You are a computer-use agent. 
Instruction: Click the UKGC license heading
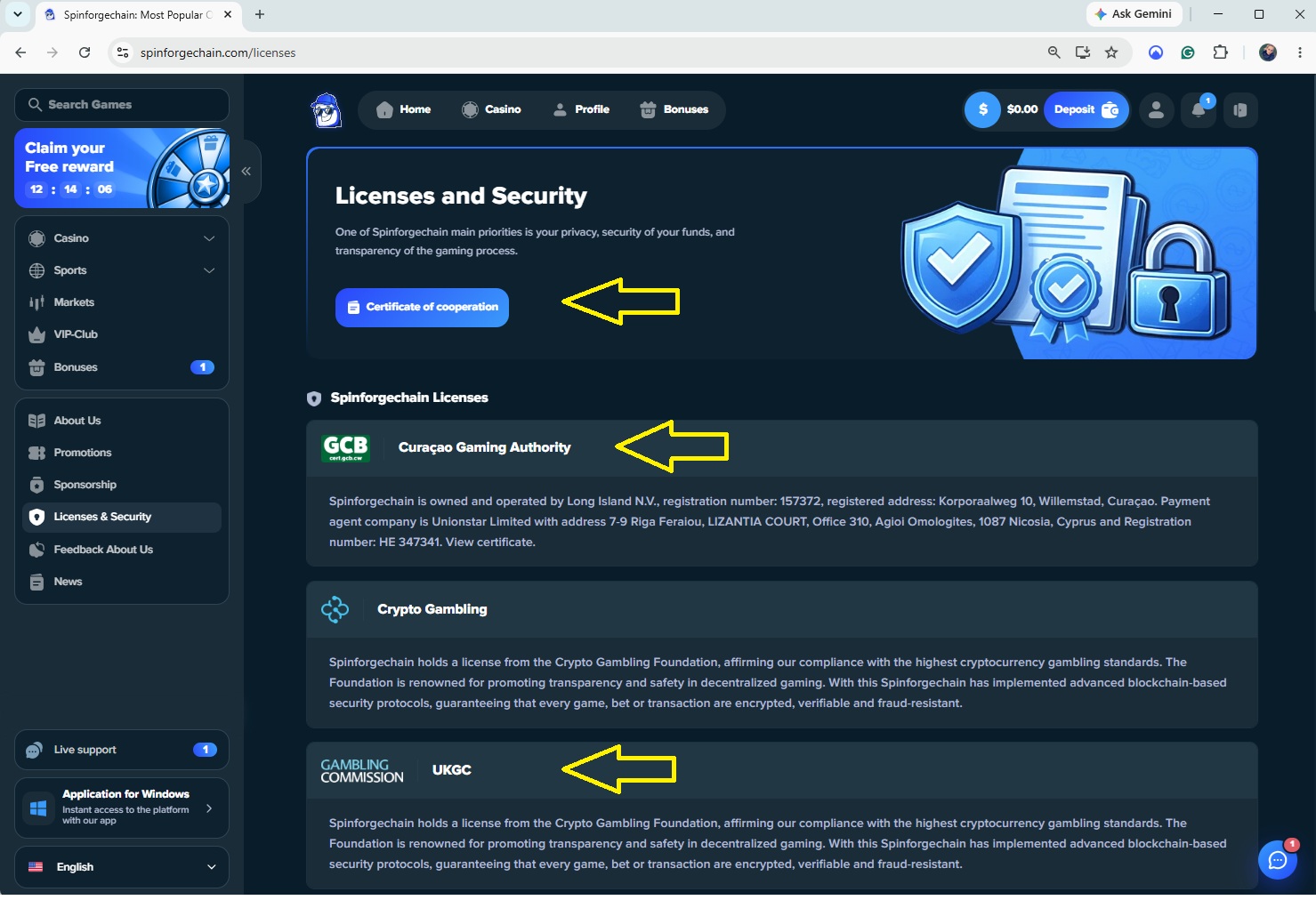452,770
